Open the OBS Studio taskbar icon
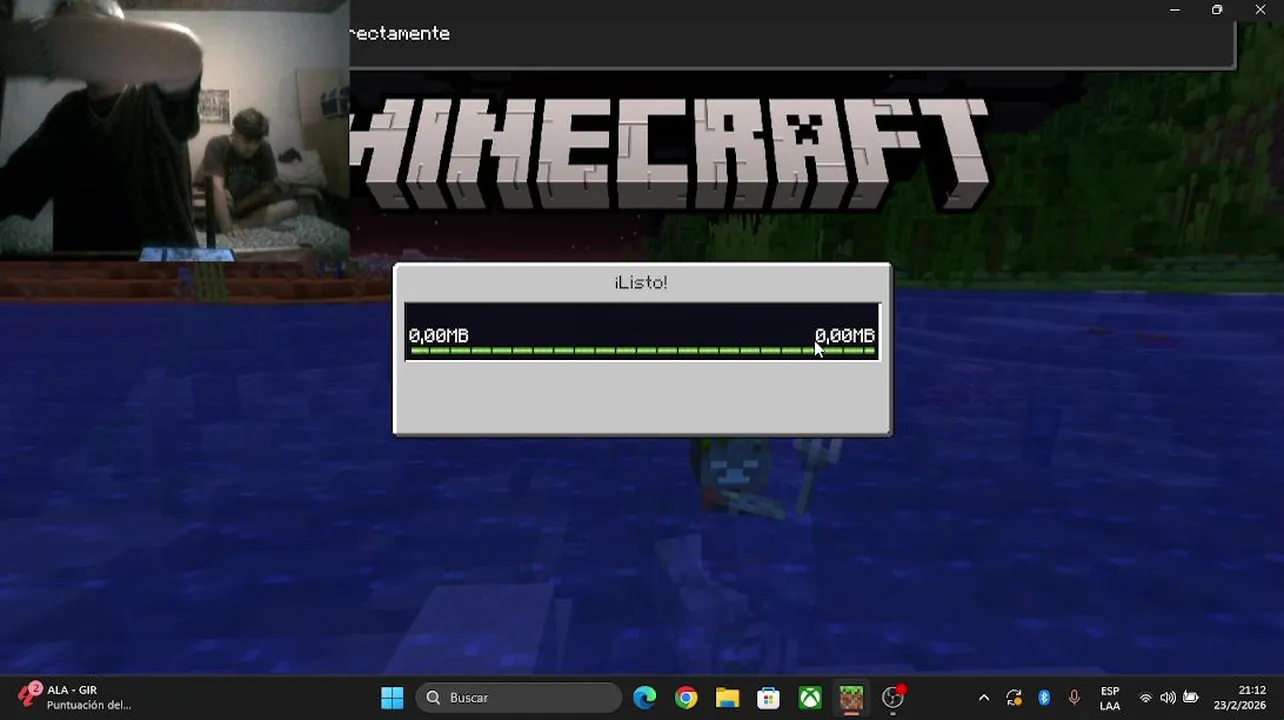Viewport: 1284px width, 720px height. tap(893, 696)
